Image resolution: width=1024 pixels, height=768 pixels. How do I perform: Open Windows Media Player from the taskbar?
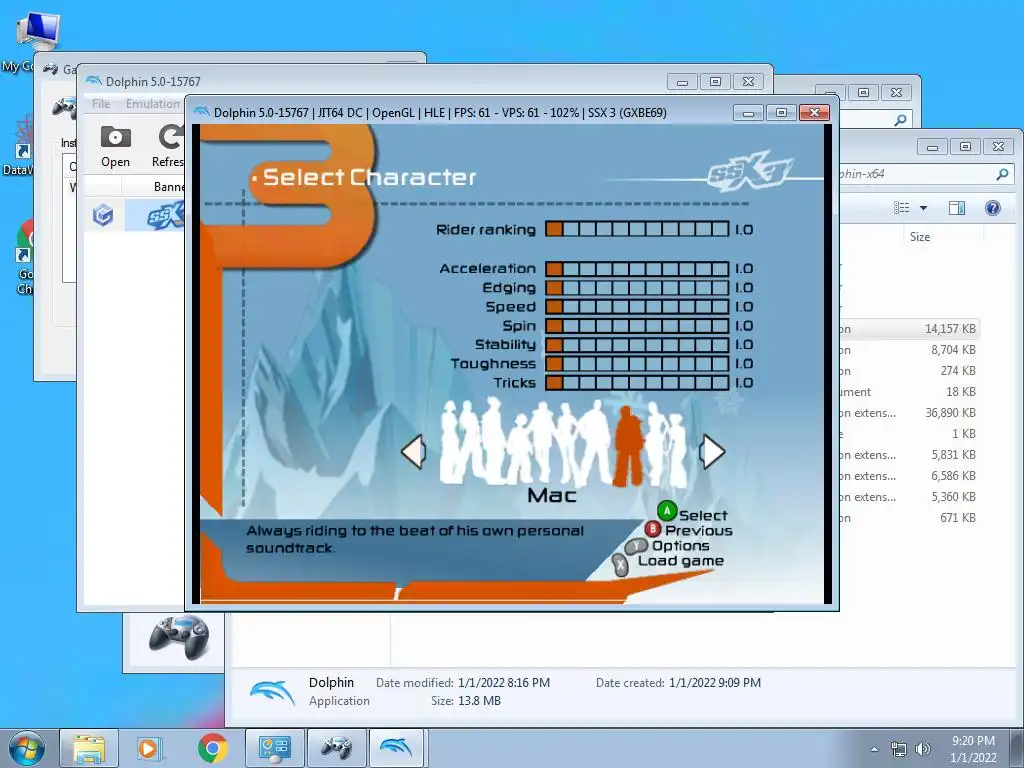pos(148,748)
